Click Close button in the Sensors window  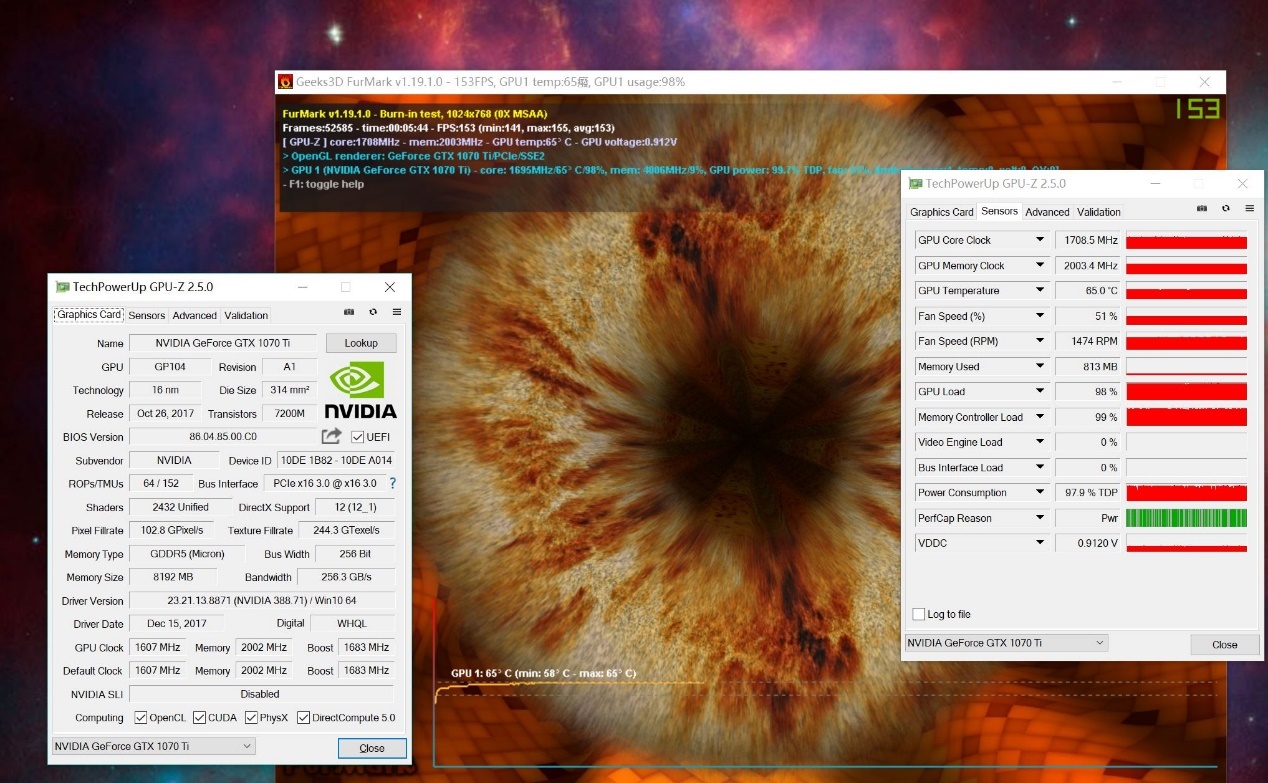point(1224,644)
